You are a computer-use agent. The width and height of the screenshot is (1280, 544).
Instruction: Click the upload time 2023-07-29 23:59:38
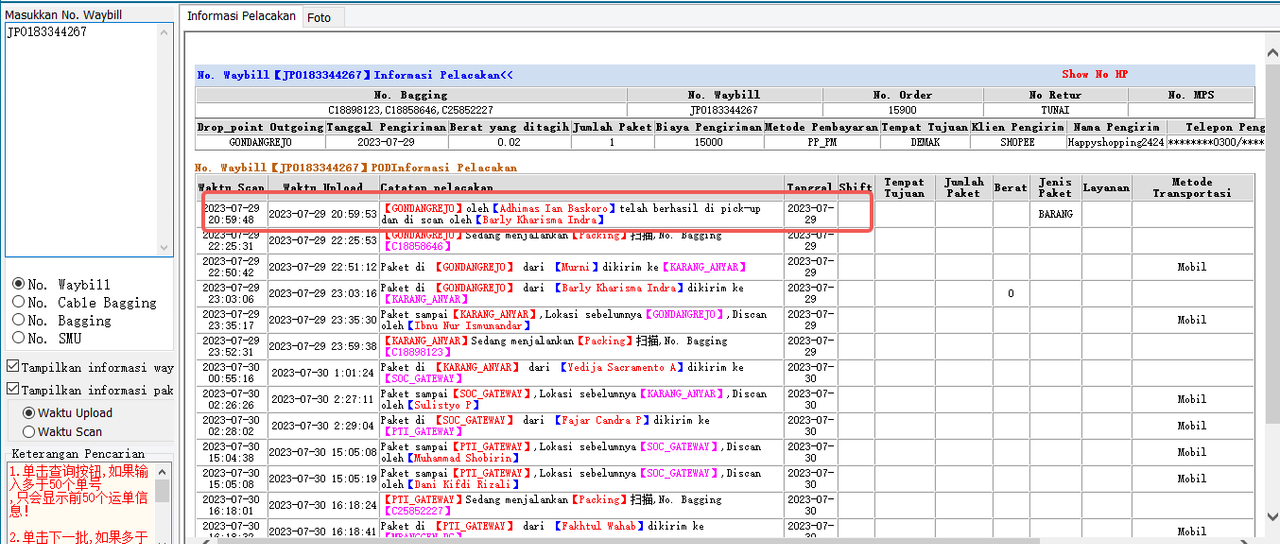tap(322, 346)
